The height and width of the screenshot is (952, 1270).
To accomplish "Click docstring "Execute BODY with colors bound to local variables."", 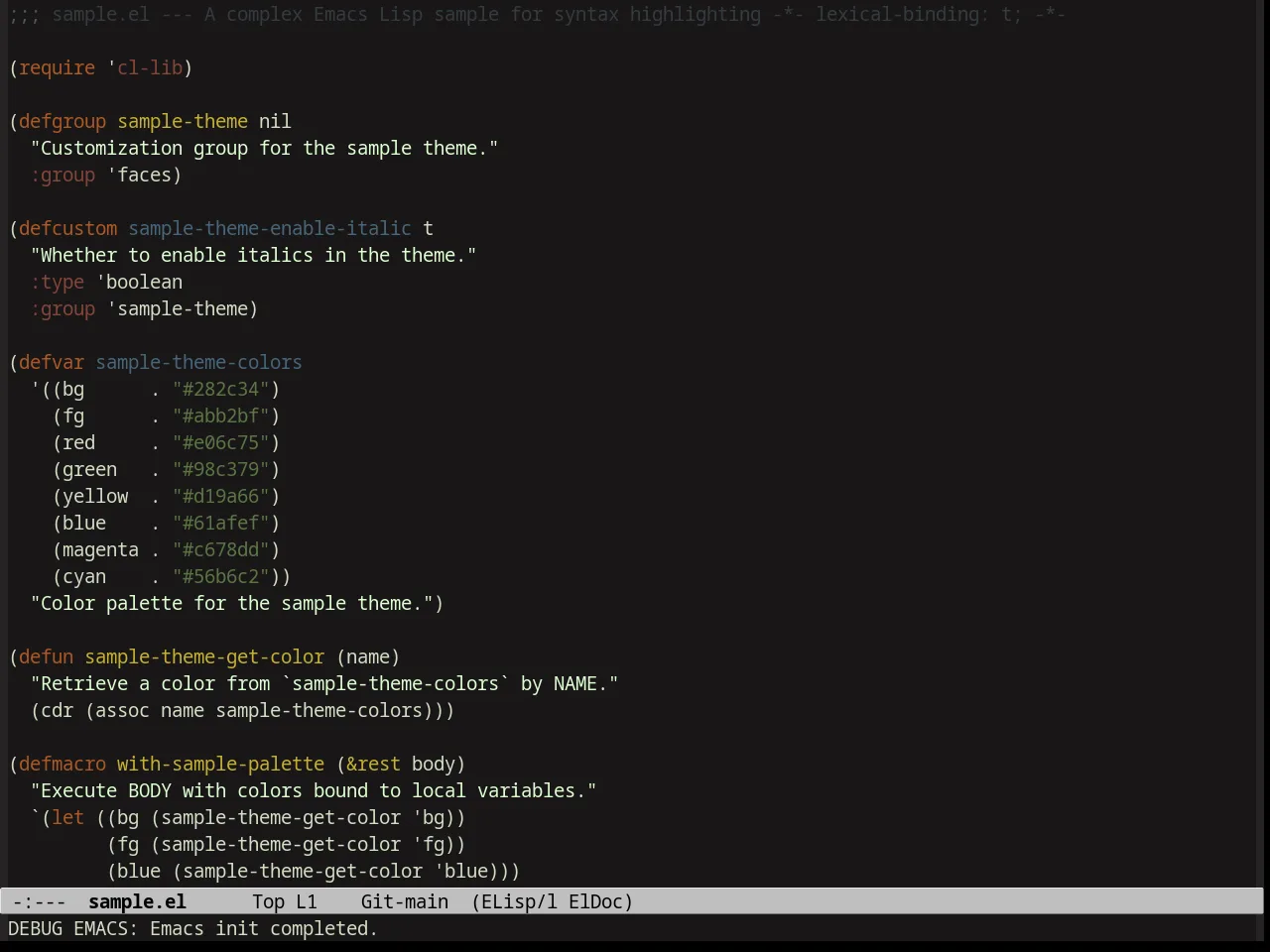I will (x=314, y=790).
